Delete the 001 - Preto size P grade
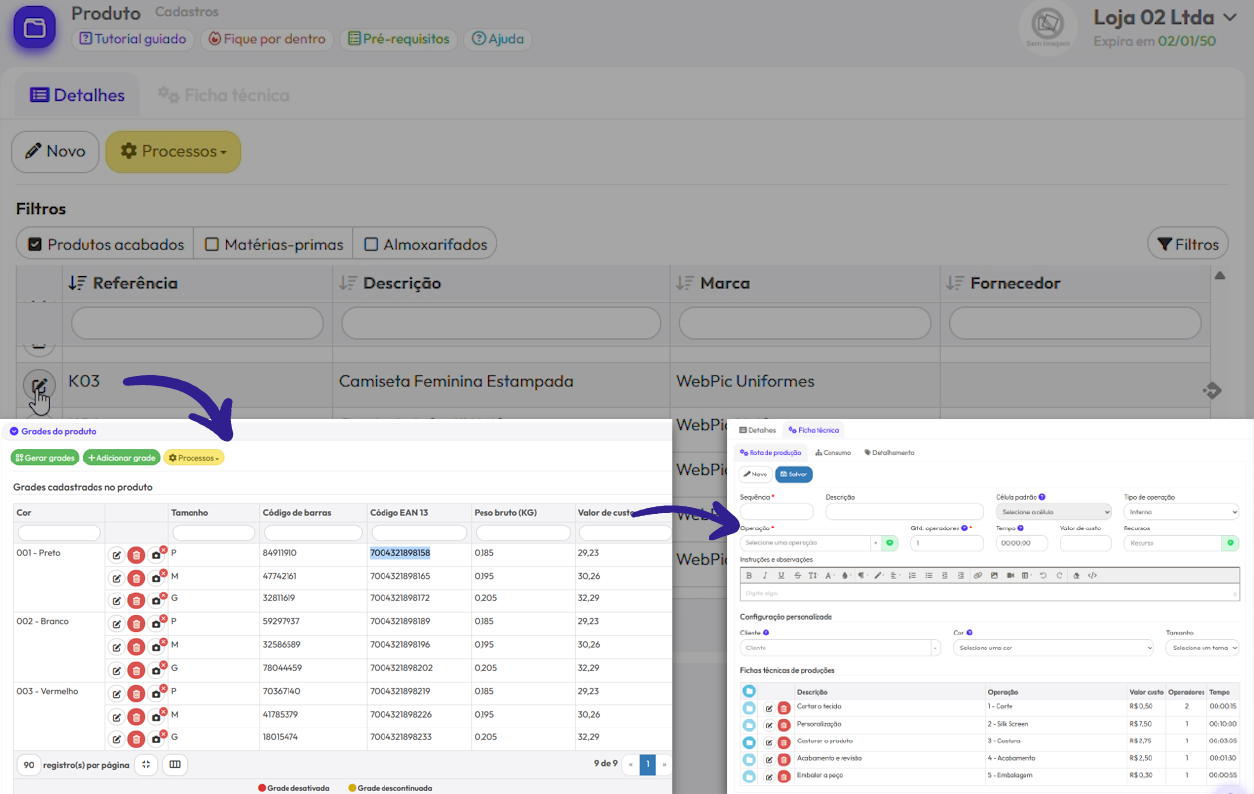The width and height of the screenshot is (1254, 794). click(136, 555)
